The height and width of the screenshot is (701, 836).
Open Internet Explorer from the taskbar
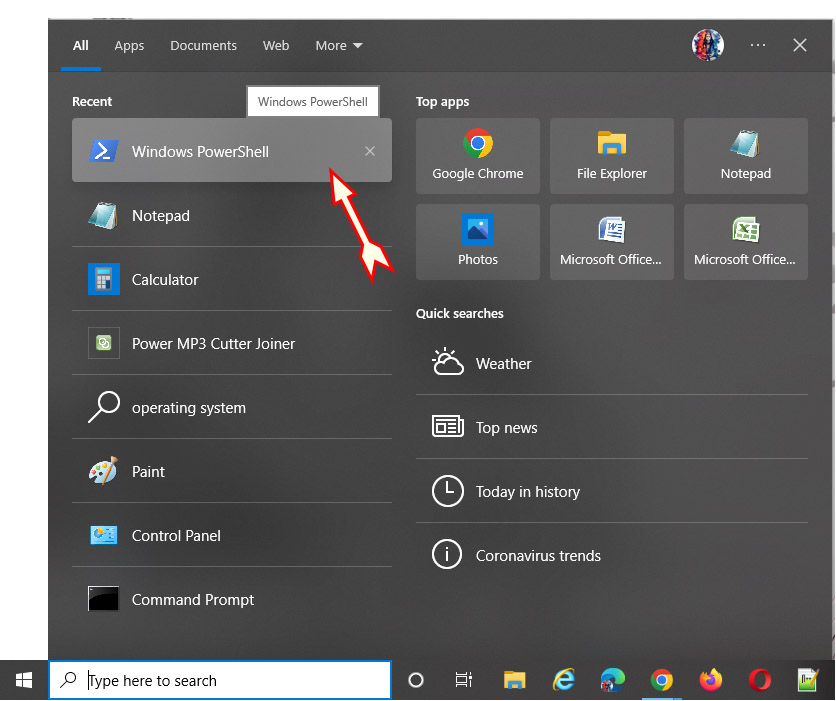(563, 680)
